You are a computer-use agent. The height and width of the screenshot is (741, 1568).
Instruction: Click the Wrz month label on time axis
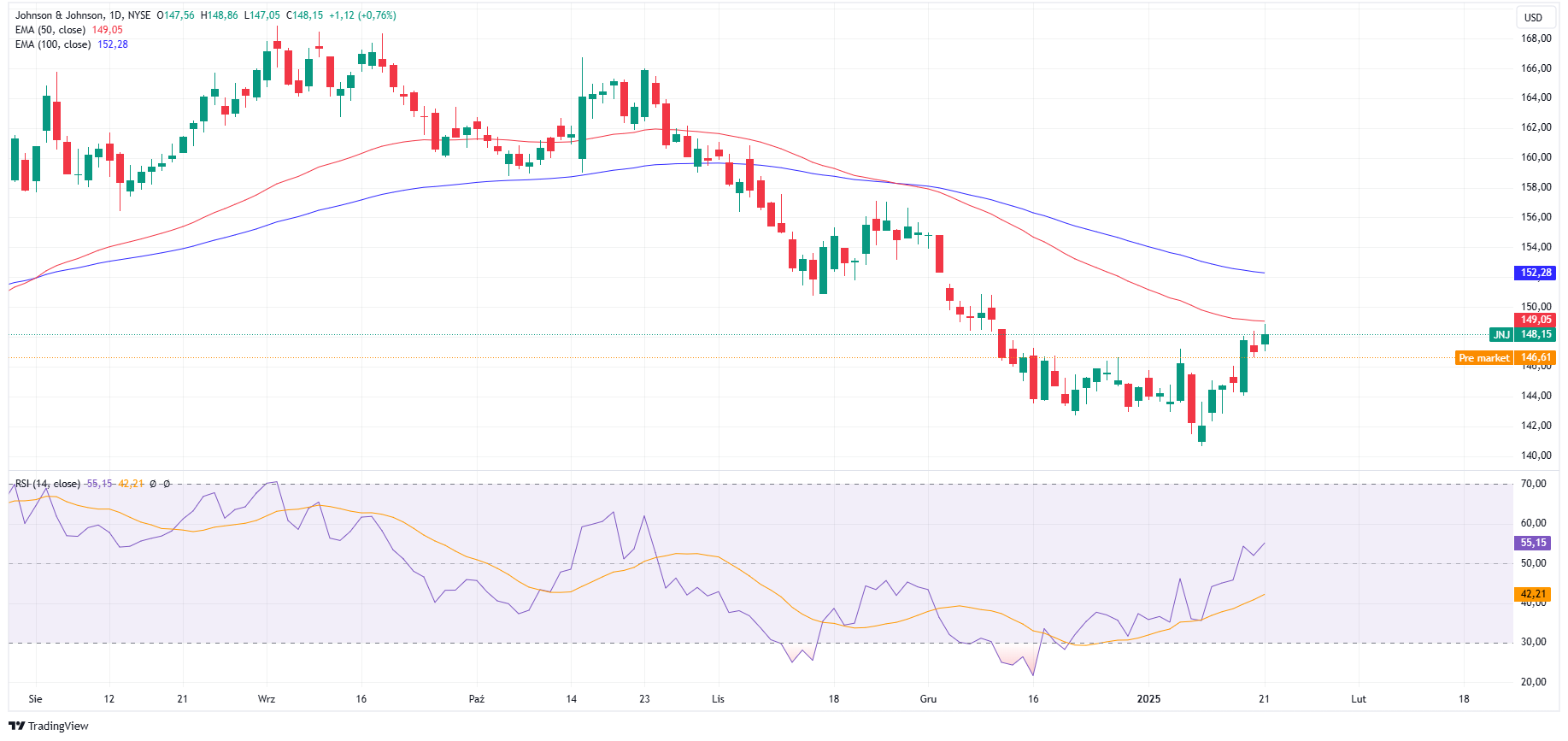[x=267, y=699]
